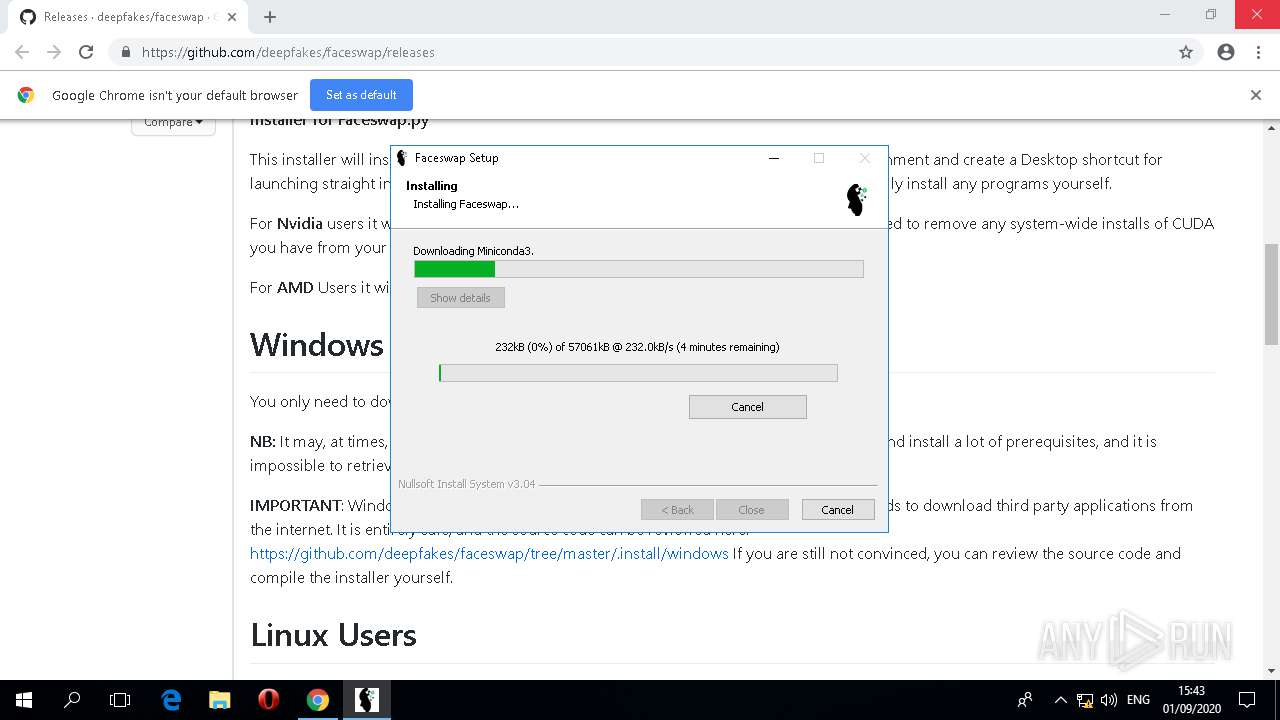
Task: Cancel the Miniconda3 download
Action: pos(747,407)
